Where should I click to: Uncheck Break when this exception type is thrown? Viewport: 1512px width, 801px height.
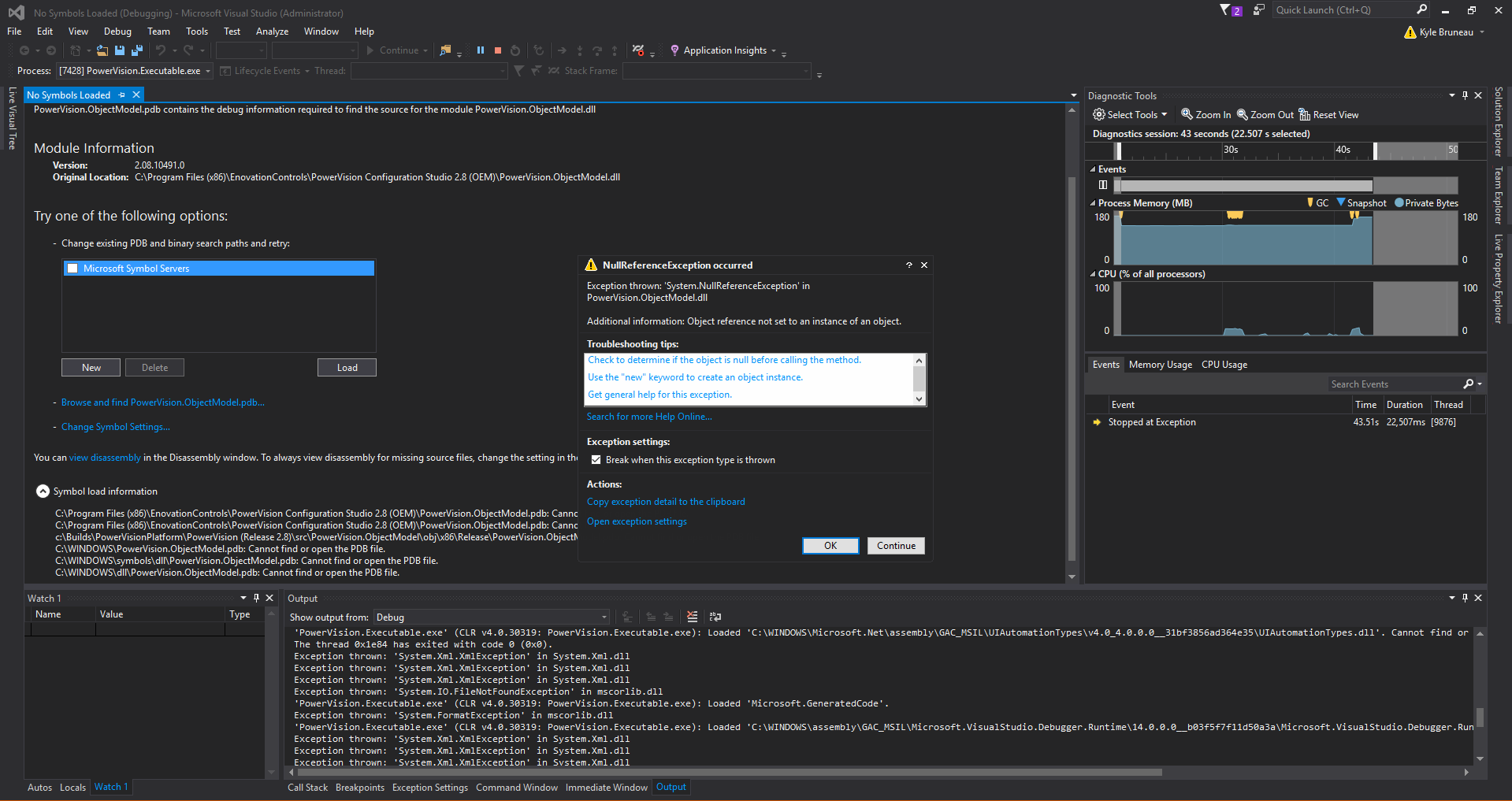pyautogui.click(x=596, y=460)
